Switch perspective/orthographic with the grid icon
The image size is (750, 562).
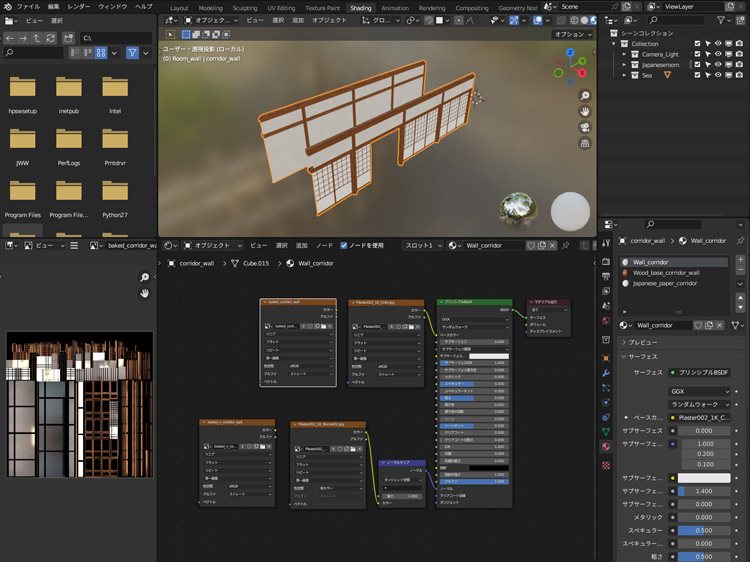coord(585,144)
